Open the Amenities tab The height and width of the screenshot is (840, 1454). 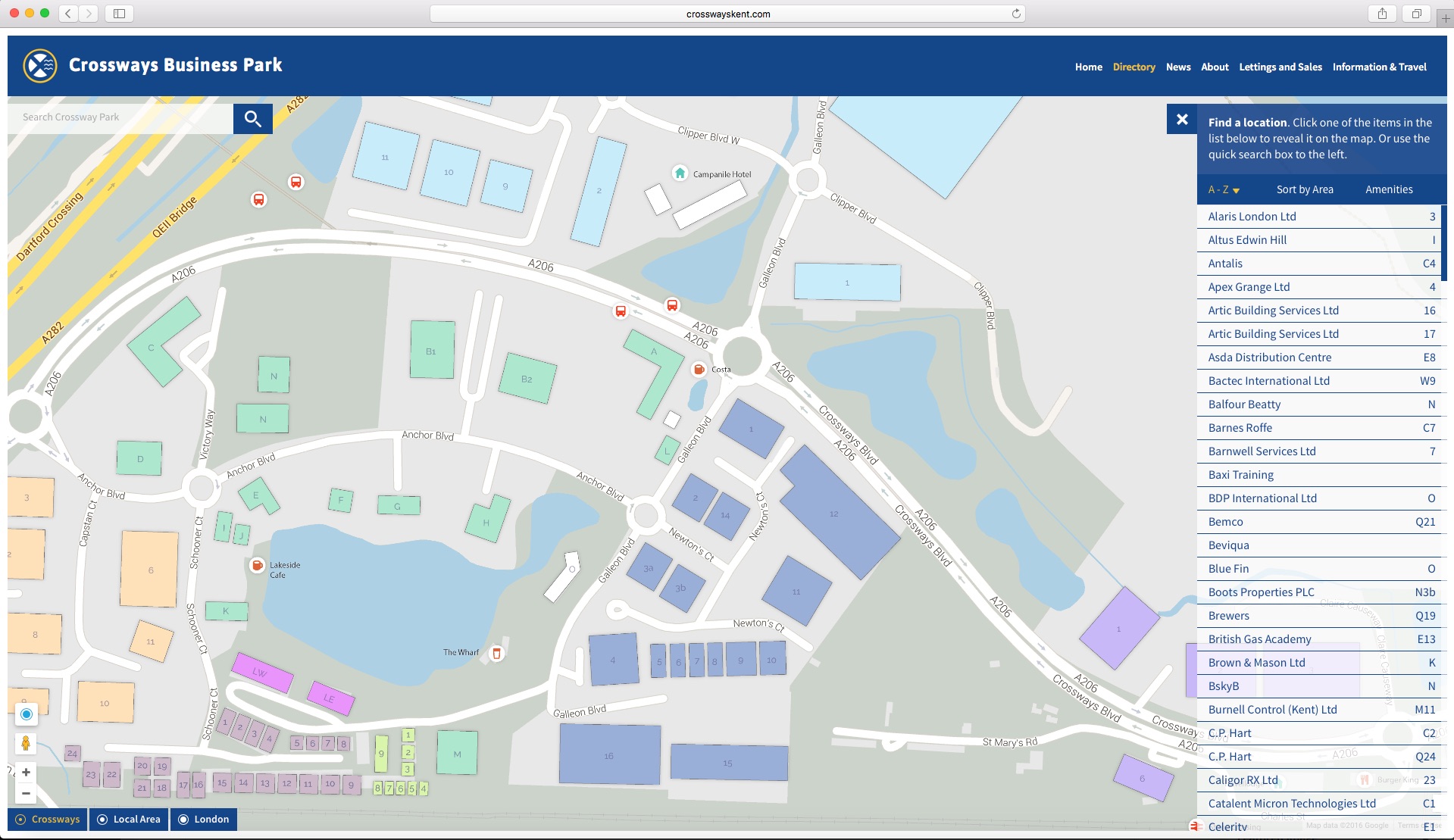tap(1388, 189)
